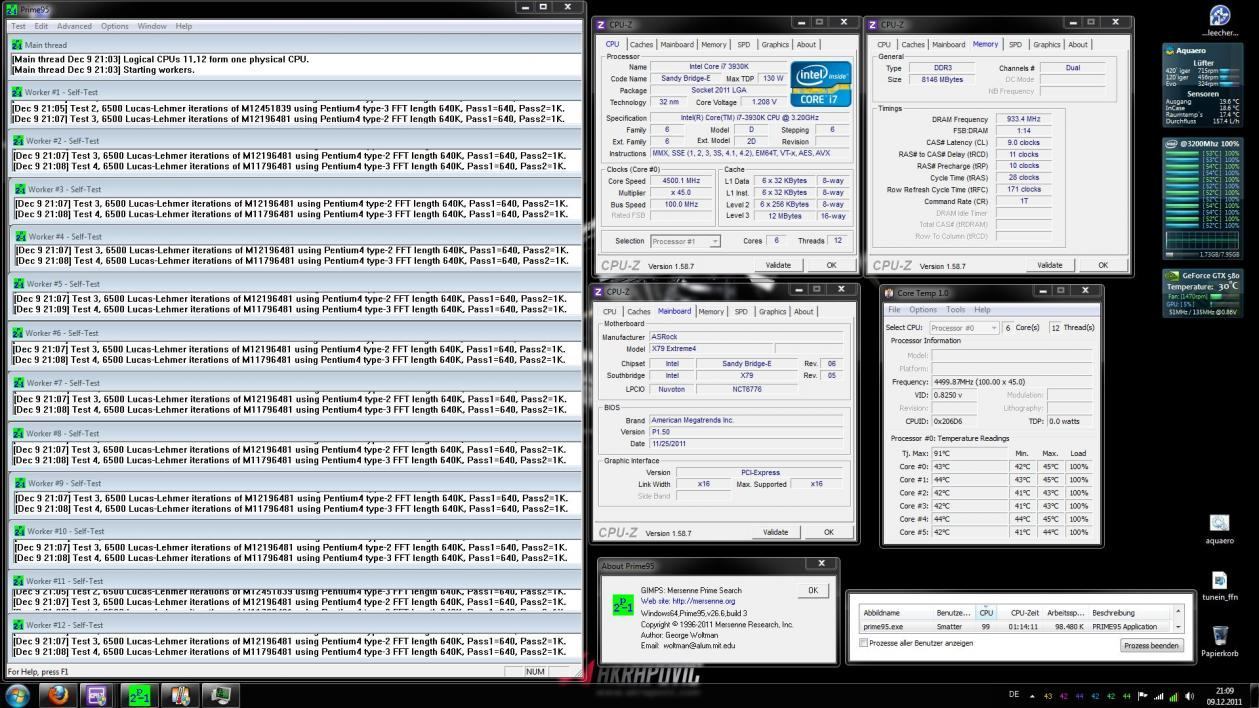The height and width of the screenshot is (708, 1259).
Task: Open the Core Temp taskbar icon
Action: pyautogui.click(x=181, y=695)
